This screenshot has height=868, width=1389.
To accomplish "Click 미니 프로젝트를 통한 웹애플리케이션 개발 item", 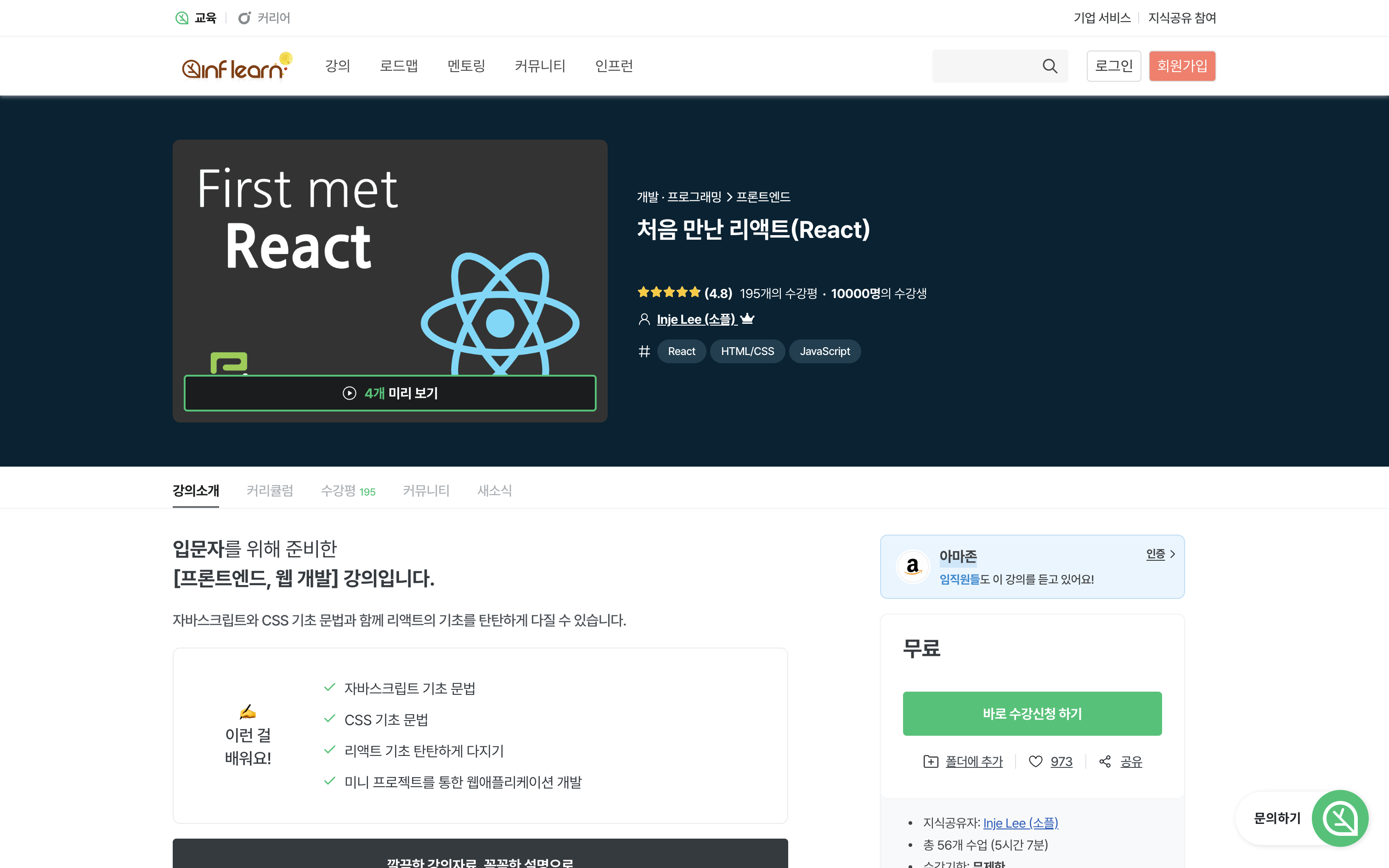I will 463,782.
